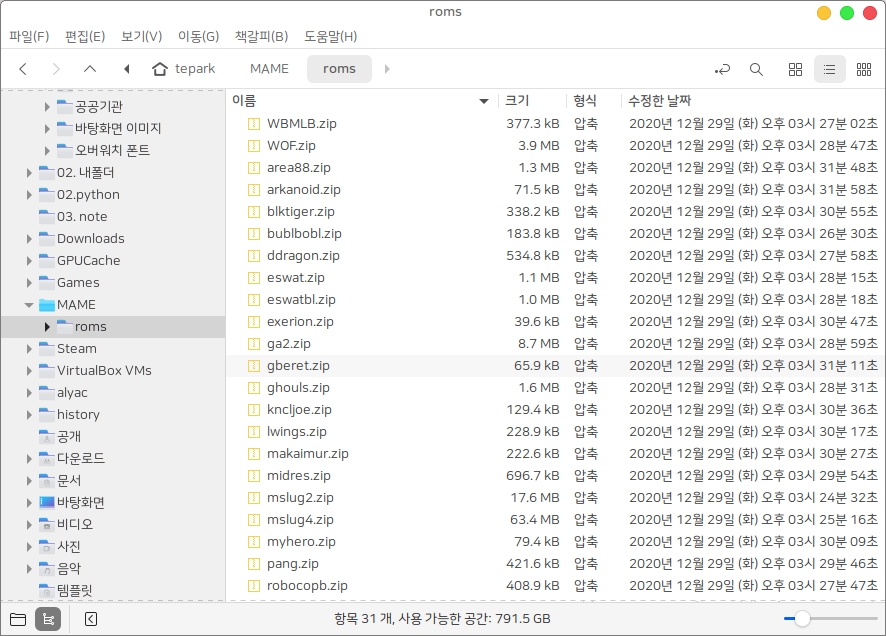
Task: Sort files by 크기 column header
Action: pos(517,101)
